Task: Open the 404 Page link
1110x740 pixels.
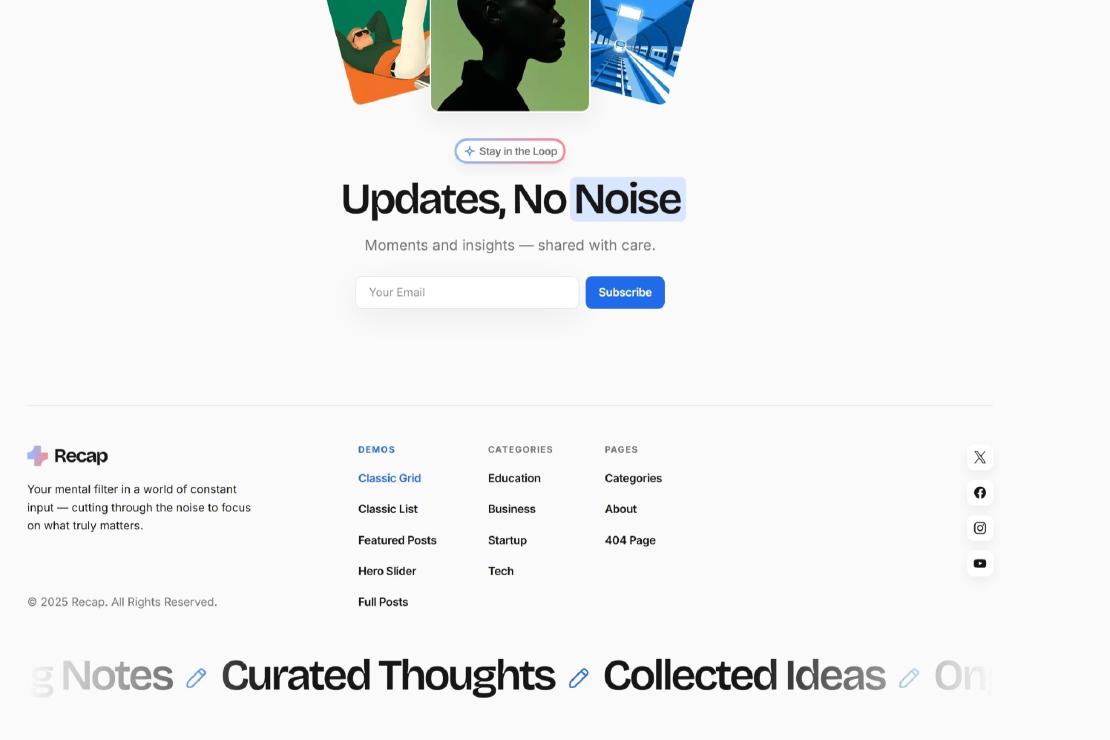Action: [630, 540]
